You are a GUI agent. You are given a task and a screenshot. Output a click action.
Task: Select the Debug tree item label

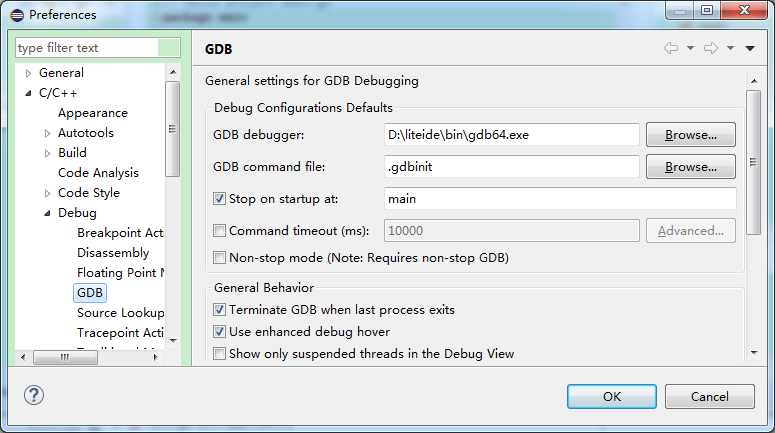click(77, 213)
